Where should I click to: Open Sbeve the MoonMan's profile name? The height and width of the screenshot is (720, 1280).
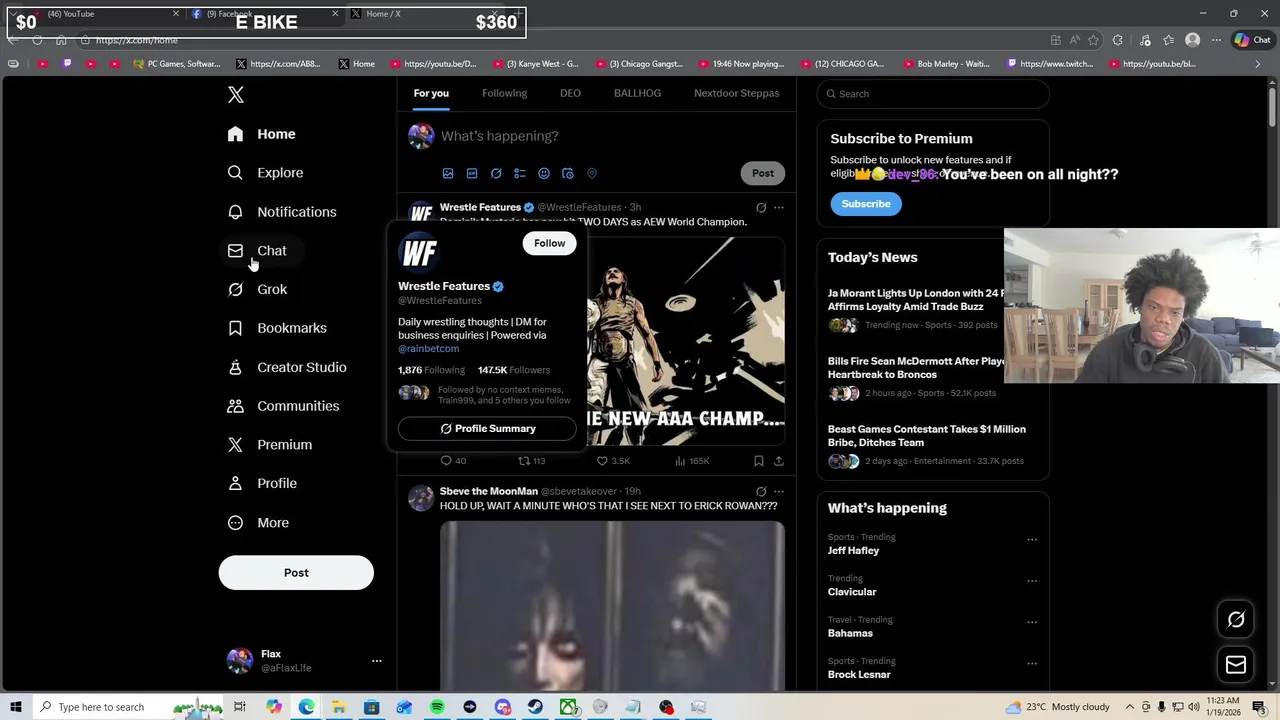point(489,491)
